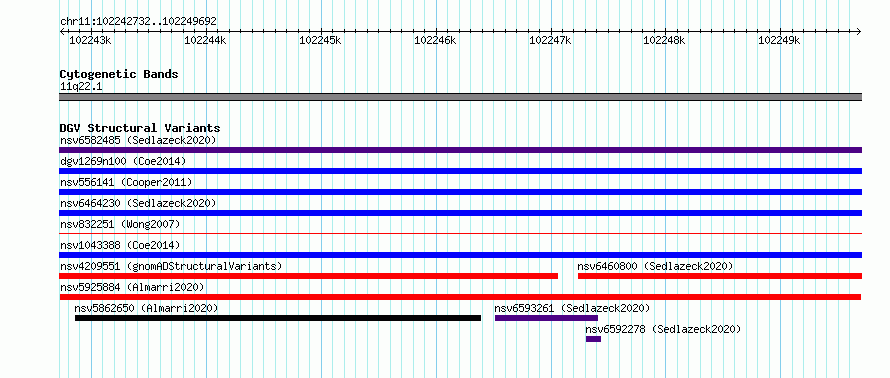Viewport: 890px width, 378px height.
Task: Select the purple nsv6593261 variant bar
Action: (547, 318)
